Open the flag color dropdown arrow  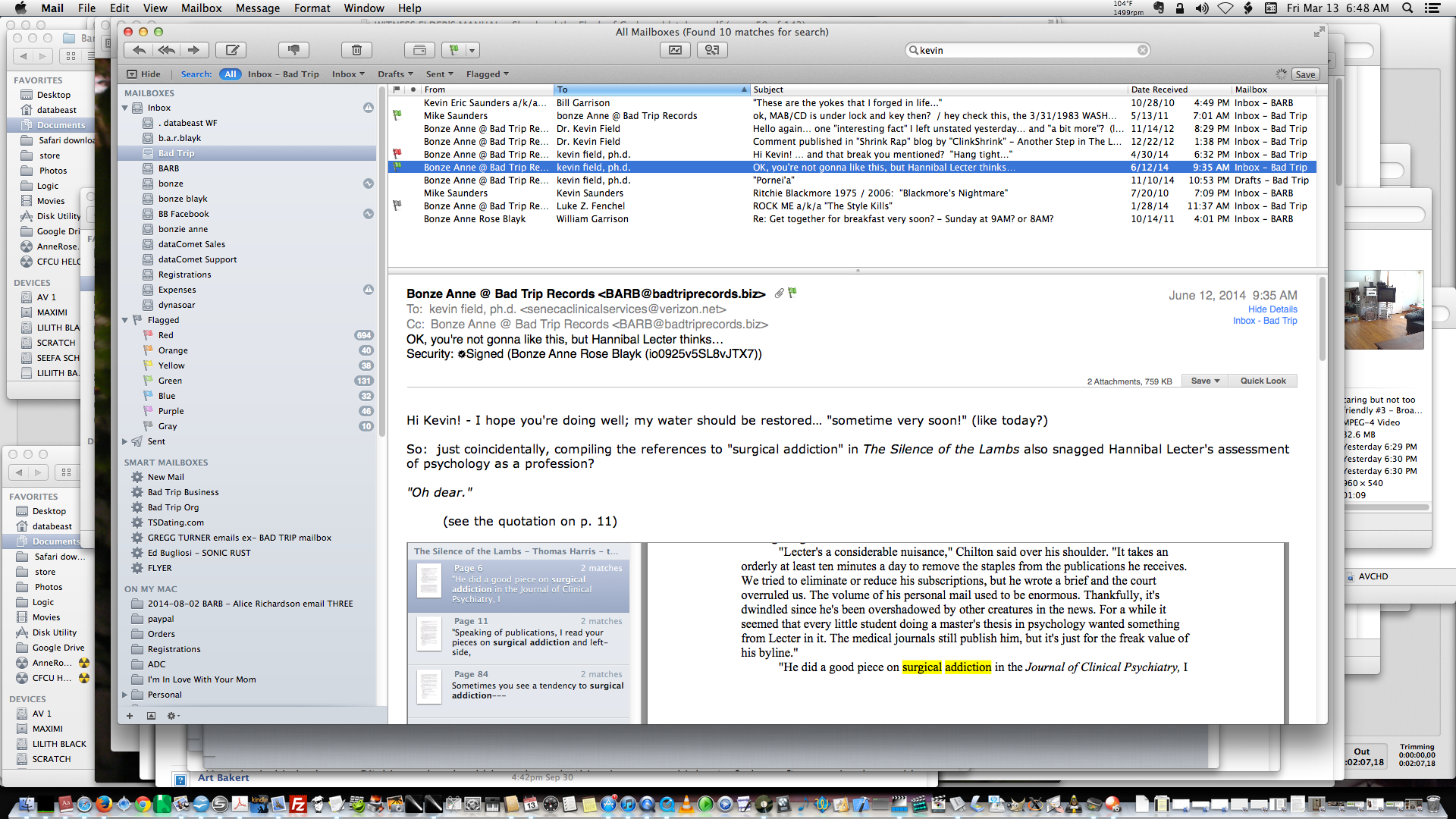click(472, 50)
